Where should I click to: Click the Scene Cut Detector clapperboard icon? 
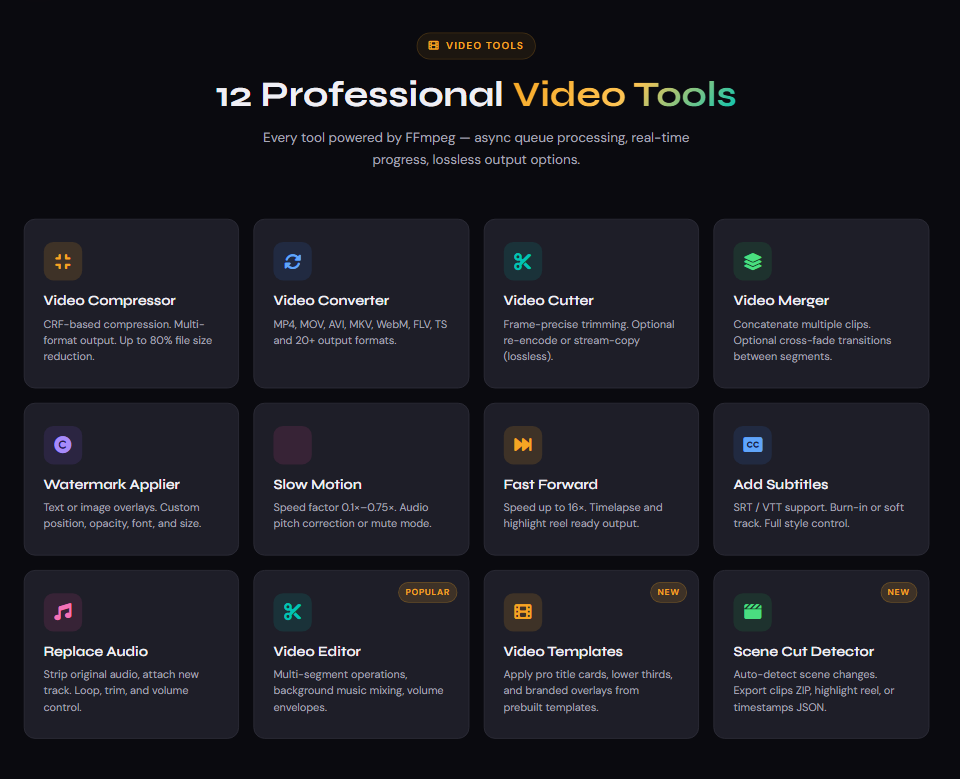click(753, 612)
